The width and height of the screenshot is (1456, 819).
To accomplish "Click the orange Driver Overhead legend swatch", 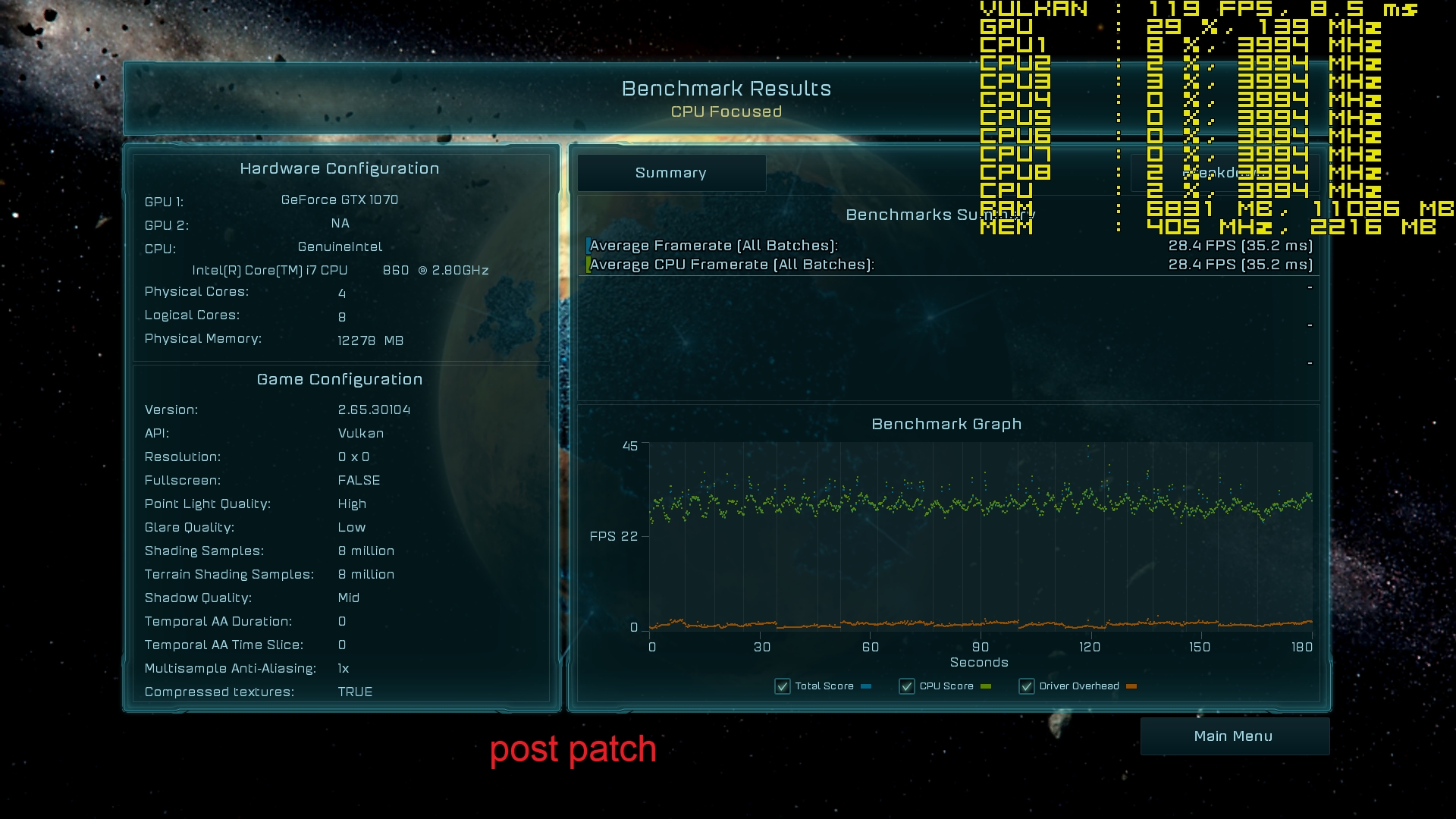I will click(1131, 686).
